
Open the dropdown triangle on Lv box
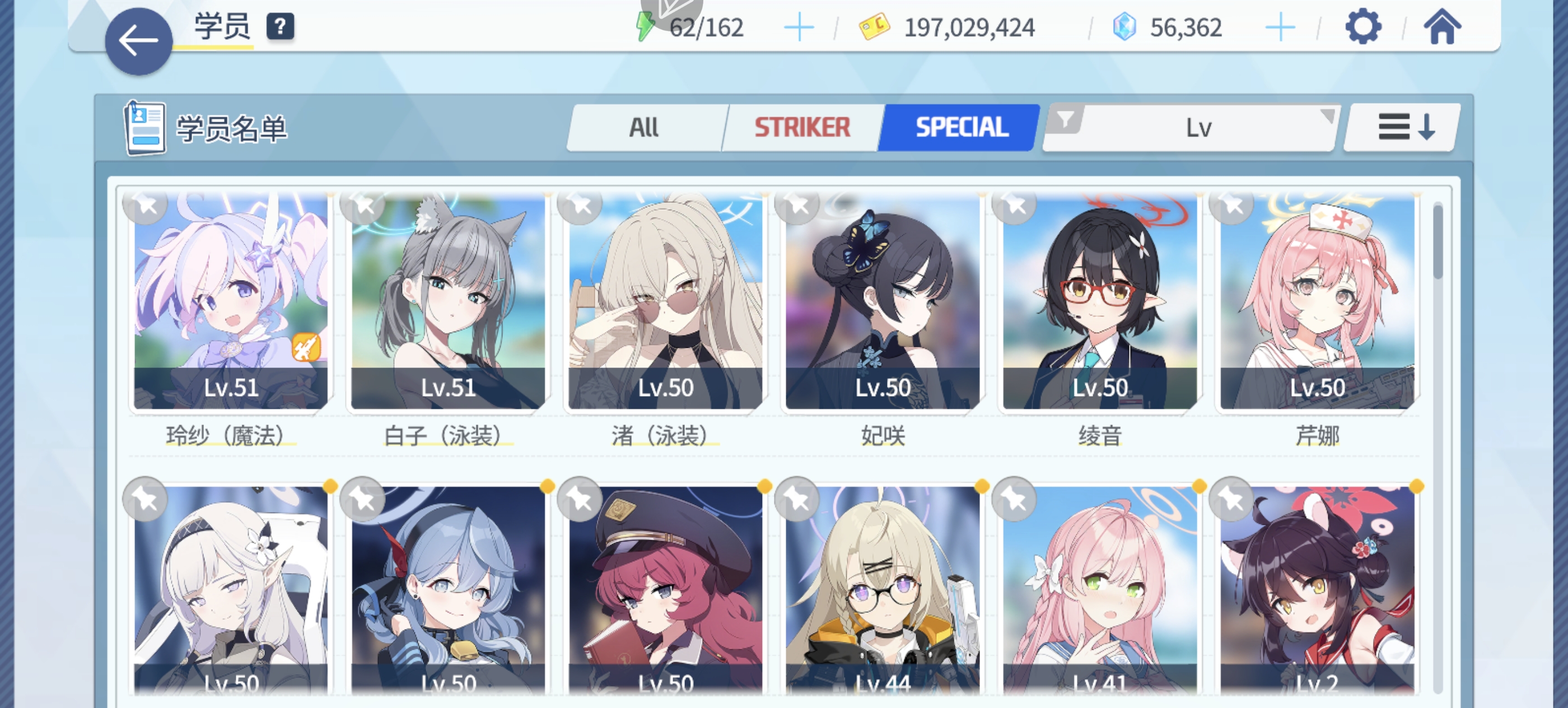tap(1328, 114)
